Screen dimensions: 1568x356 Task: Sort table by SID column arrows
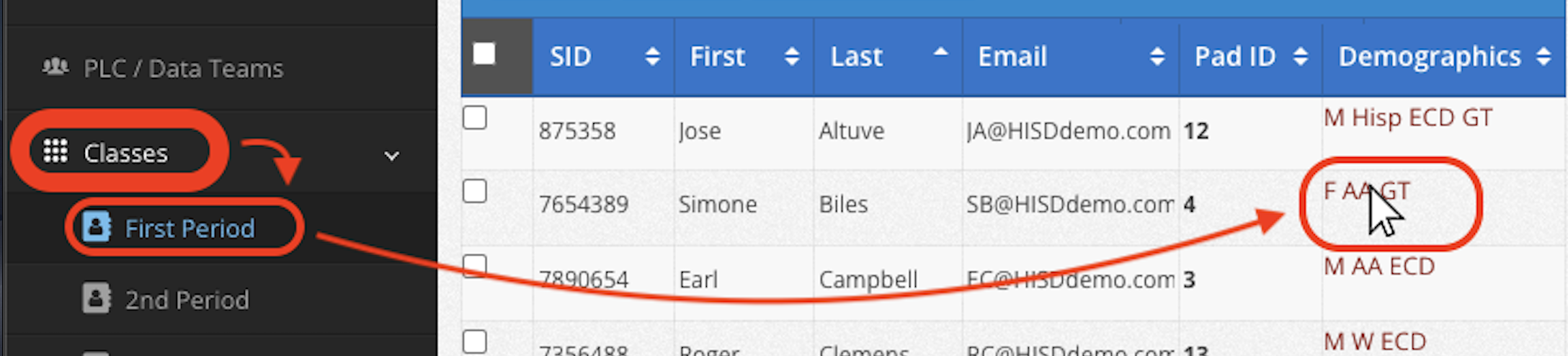652,56
